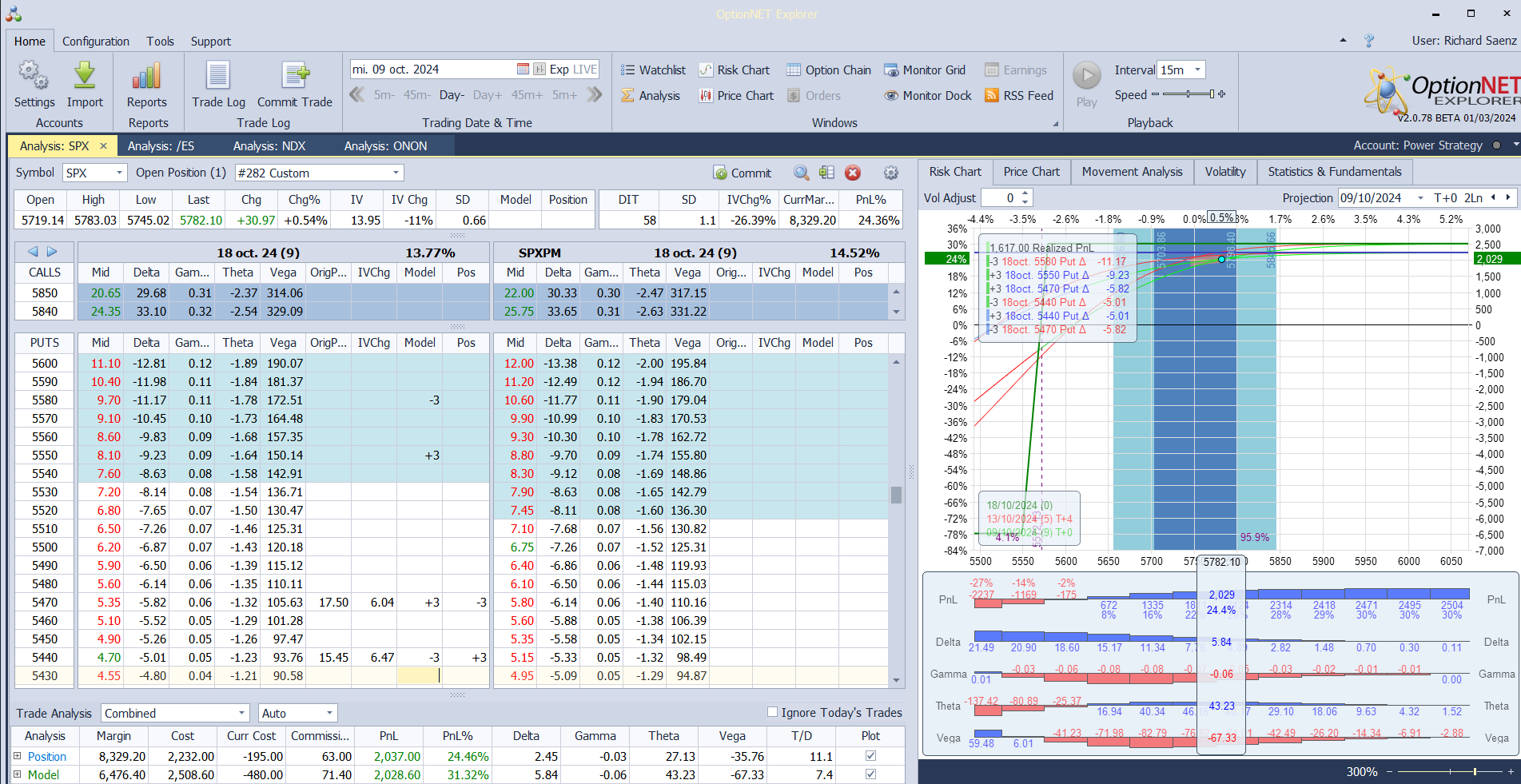Open the Account dropdown arrow
Screen dimensions: 1521x784
(1515, 145)
